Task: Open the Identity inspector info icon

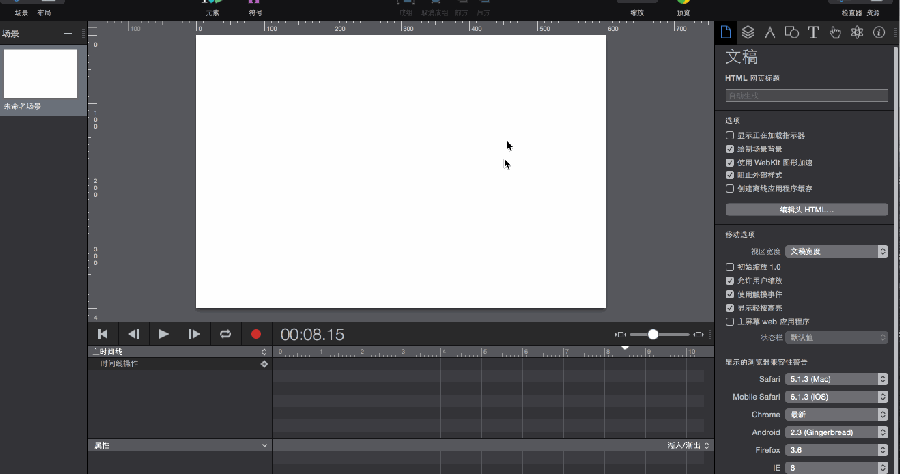Action: (x=879, y=32)
